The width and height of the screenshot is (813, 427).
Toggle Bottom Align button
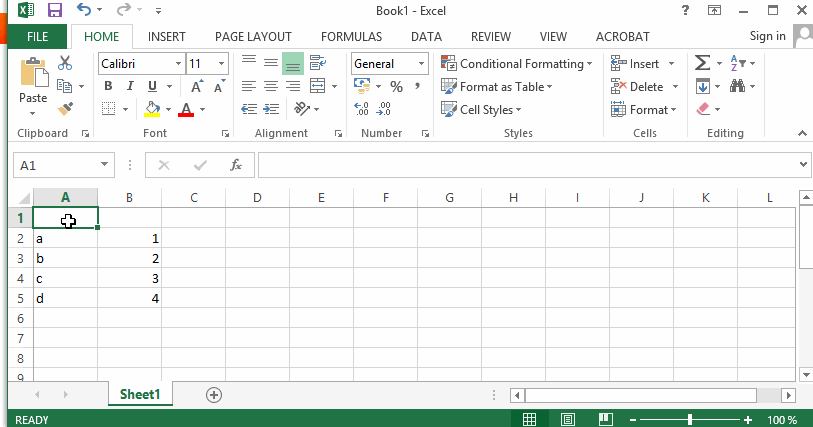(293, 64)
